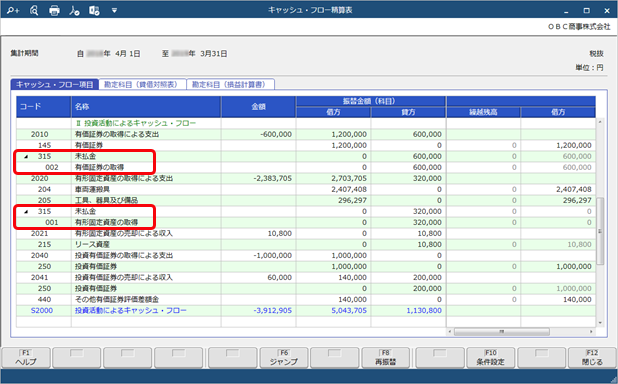The width and height of the screenshot is (618, 384).
Task: Select row 2010 有価証券の取得による支出
Action: click(x=306, y=134)
